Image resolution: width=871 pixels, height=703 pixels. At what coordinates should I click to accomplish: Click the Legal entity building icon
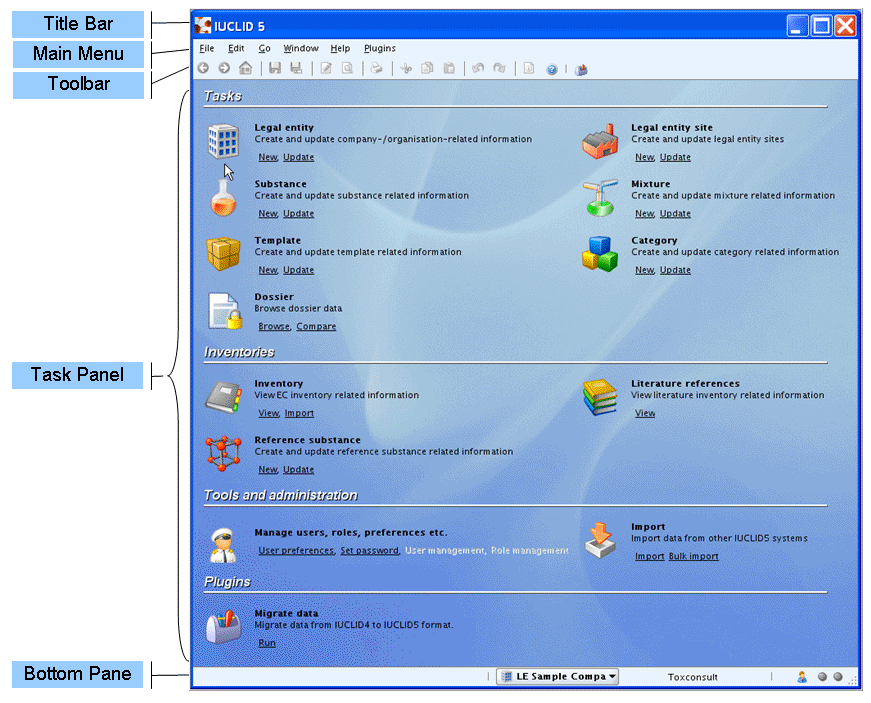pyautogui.click(x=223, y=141)
